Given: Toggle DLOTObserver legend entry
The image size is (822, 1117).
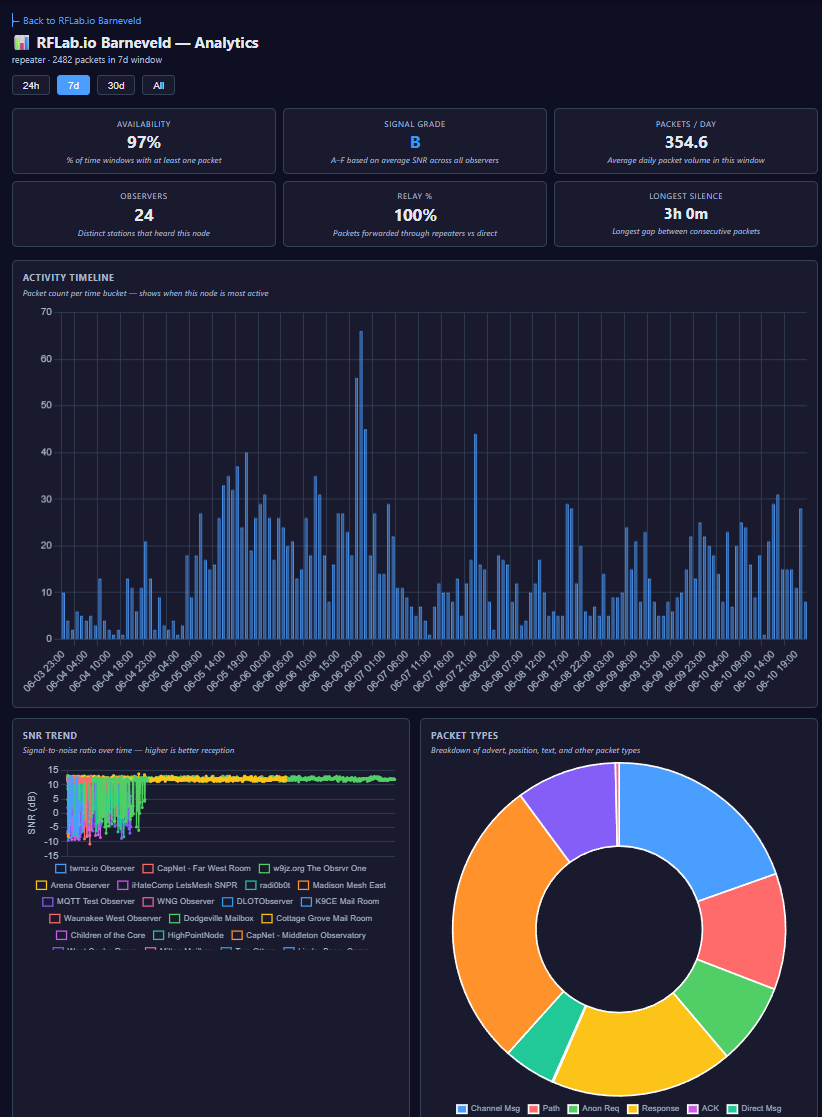Looking at the screenshot, I should 258,901.
